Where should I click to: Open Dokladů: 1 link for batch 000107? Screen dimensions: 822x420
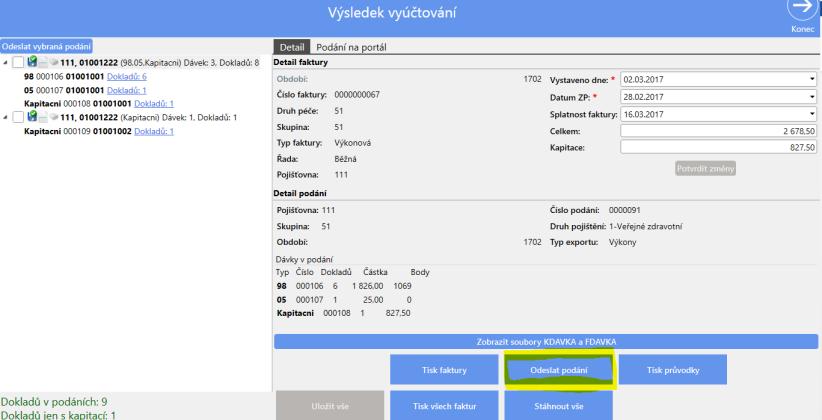[127, 90]
